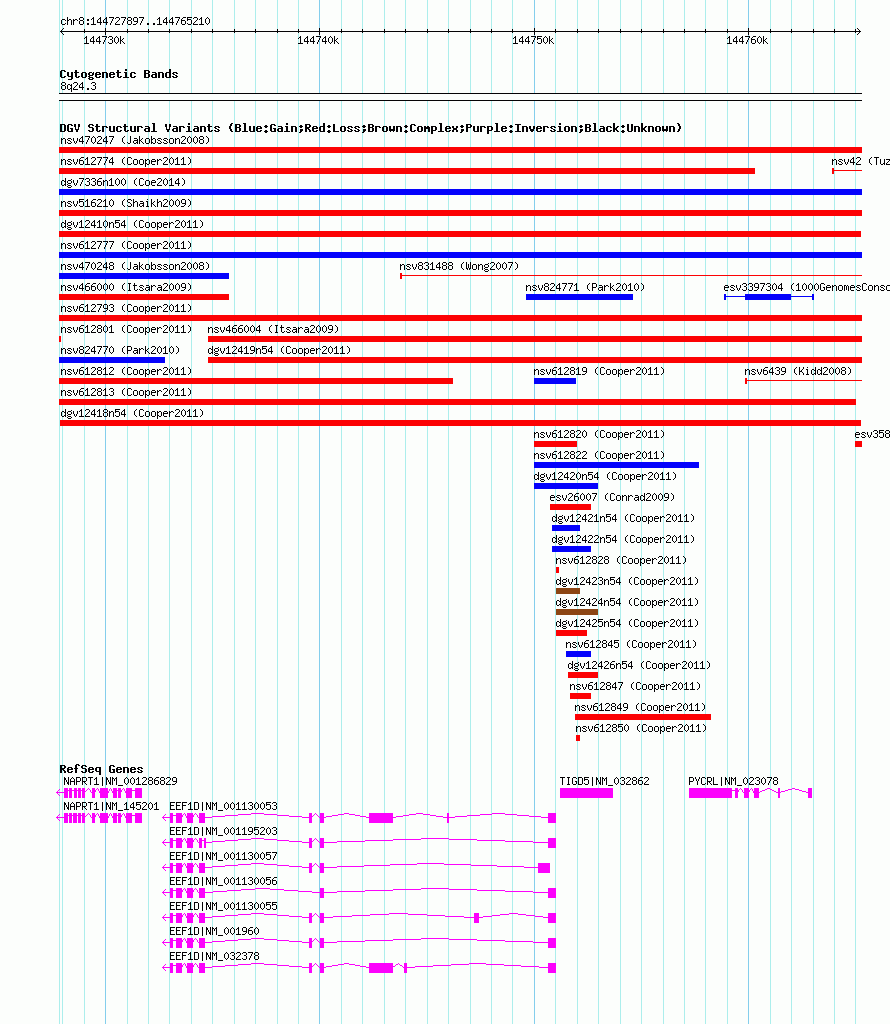The height and width of the screenshot is (1024, 890).
Task: Click the dgv12420n54 (Cooper2011) label
Action: pos(605,475)
